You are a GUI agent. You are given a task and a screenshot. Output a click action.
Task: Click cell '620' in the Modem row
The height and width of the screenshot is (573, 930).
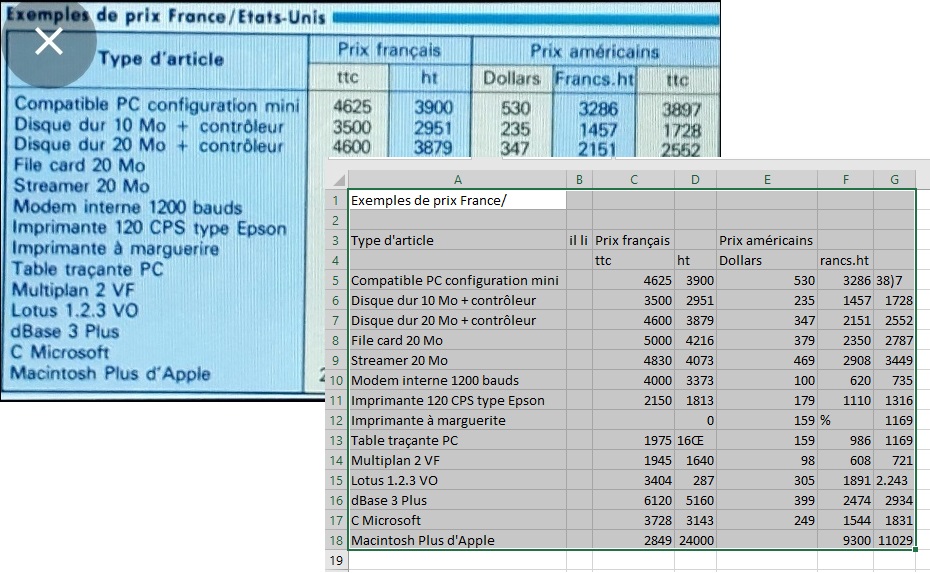point(846,380)
